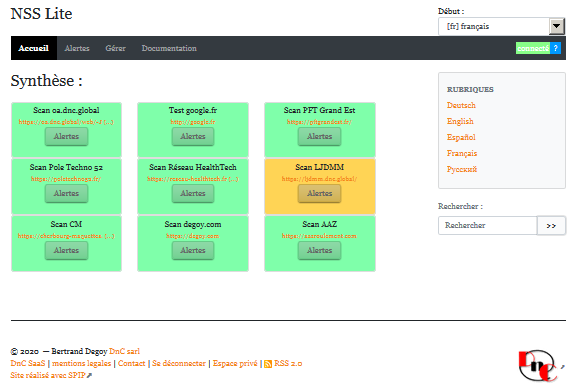Open the Gérer menu item
The image size is (579, 391).
click(115, 48)
